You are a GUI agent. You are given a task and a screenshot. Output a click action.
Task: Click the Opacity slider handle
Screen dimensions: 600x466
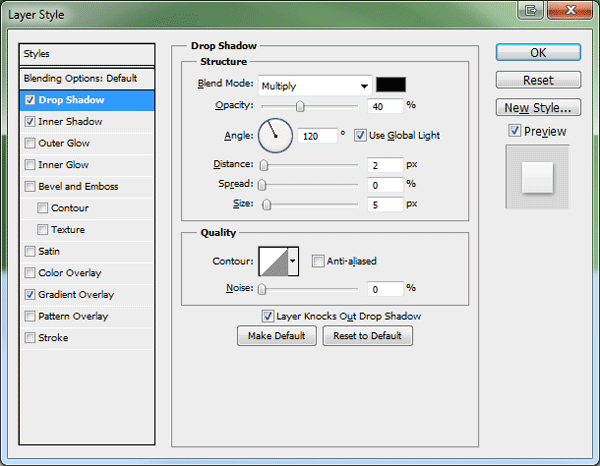[x=300, y=106]
